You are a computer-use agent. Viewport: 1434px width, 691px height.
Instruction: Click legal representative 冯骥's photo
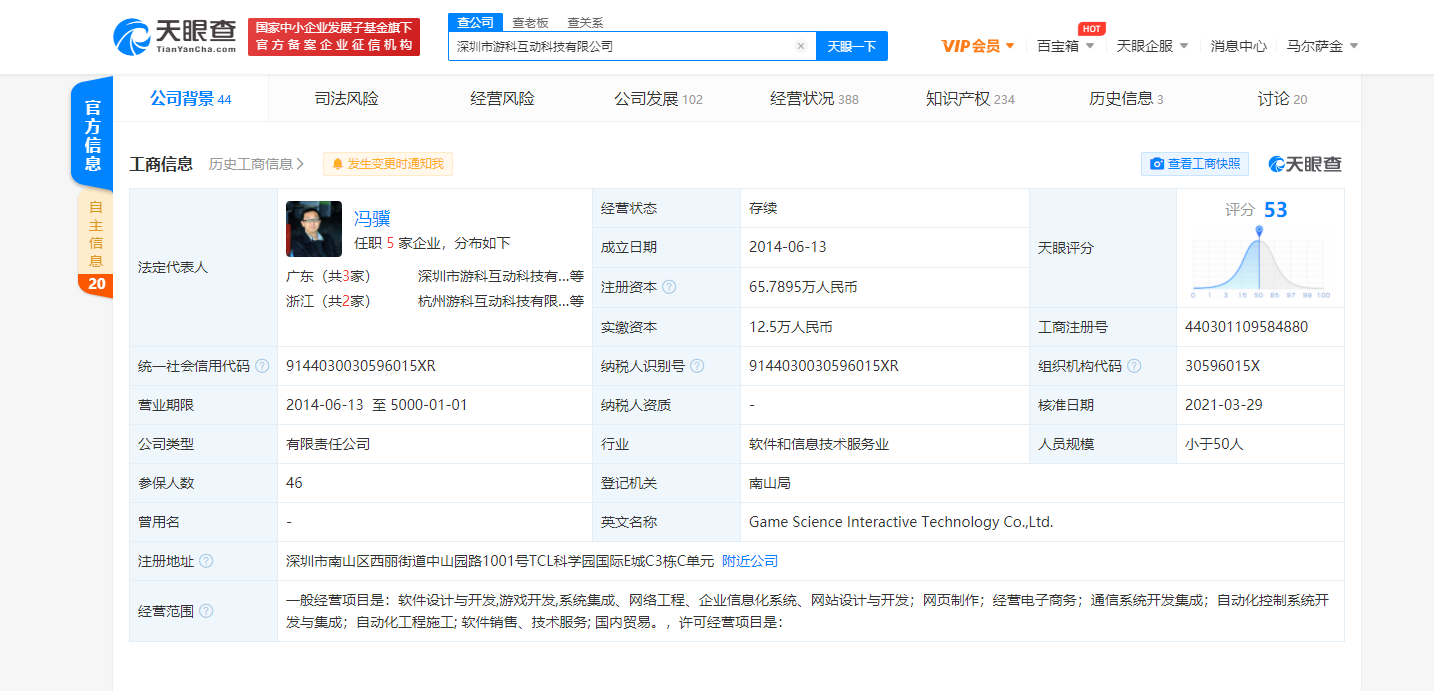(x=314, y=229)
